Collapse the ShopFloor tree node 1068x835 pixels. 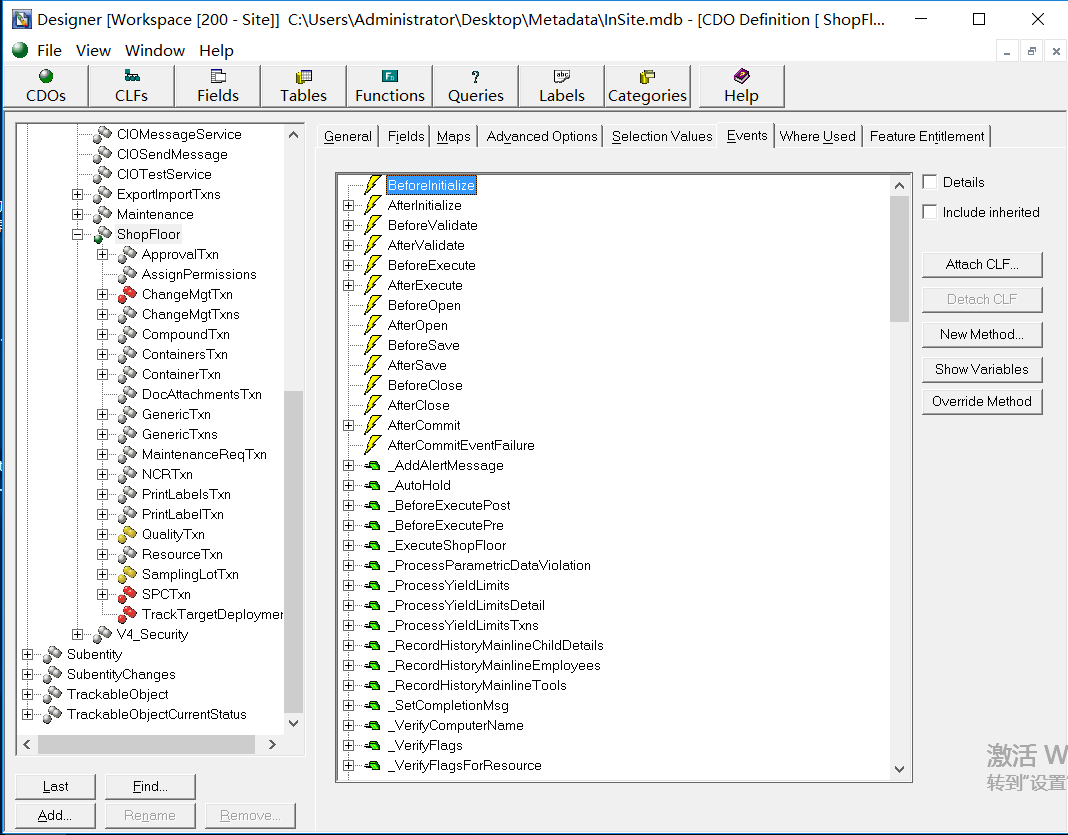tap(78, 235)
